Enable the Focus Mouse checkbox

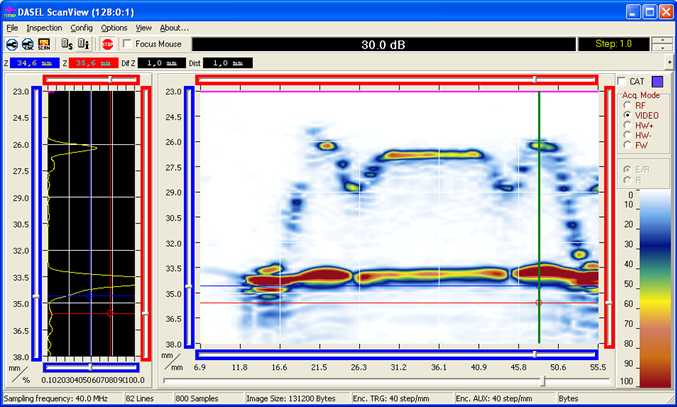127,44
